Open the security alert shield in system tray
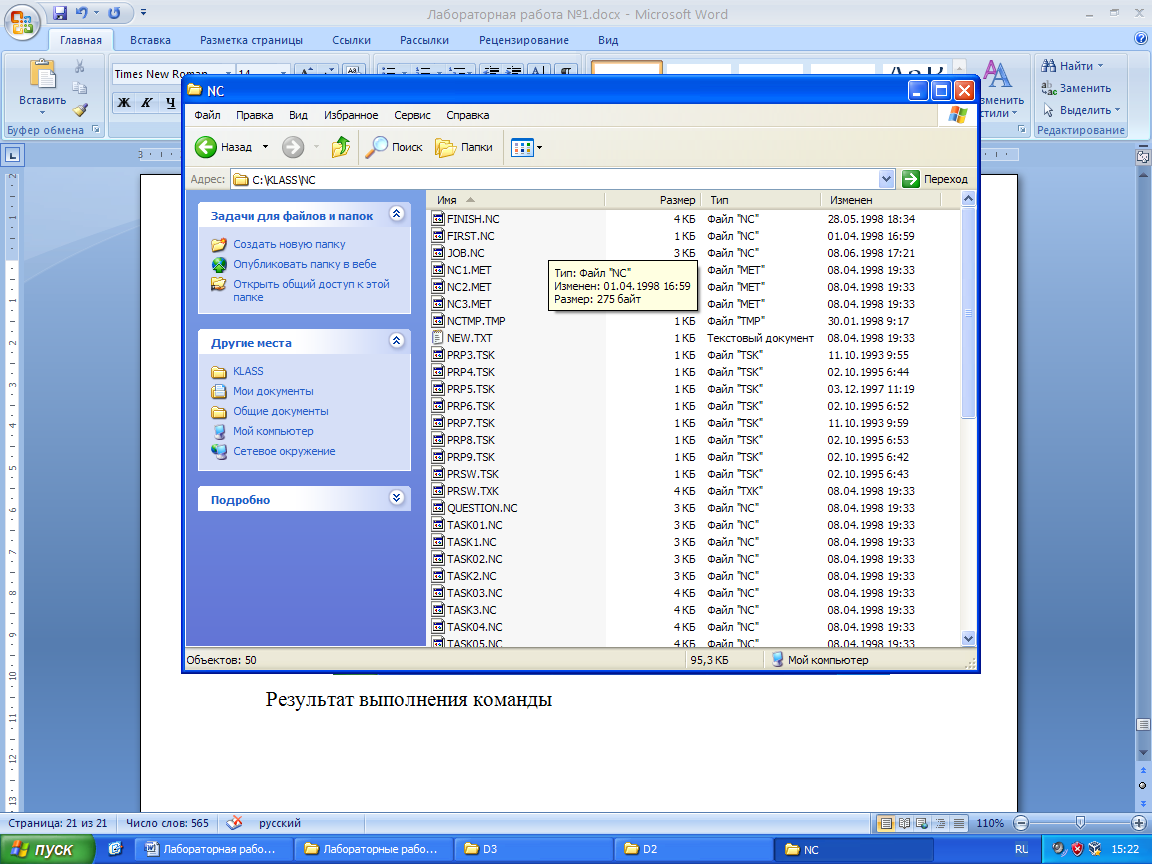Viewport: 1152px width, 864px height. 1077,849
